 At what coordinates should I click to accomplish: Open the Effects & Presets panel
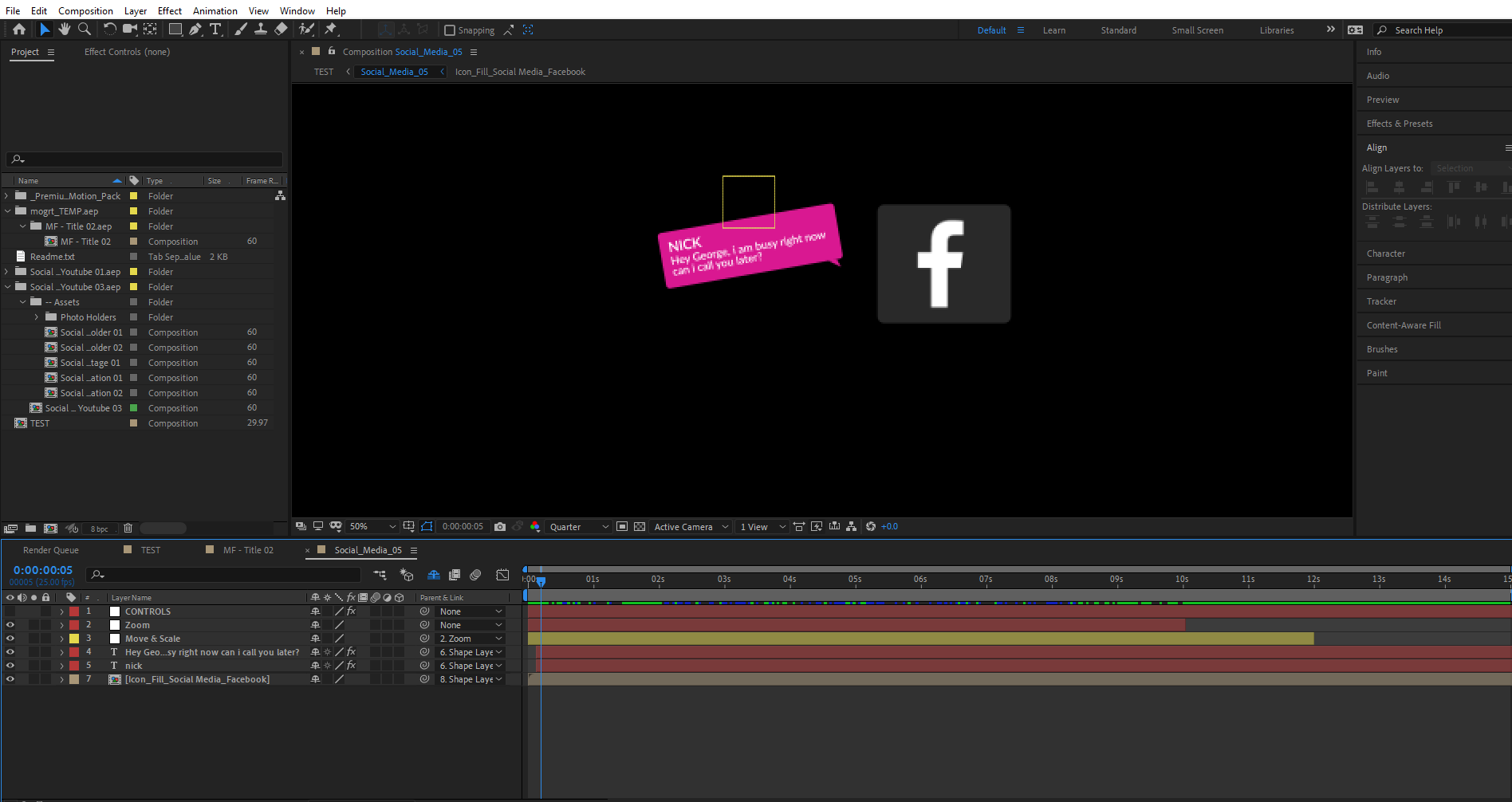1400,124
